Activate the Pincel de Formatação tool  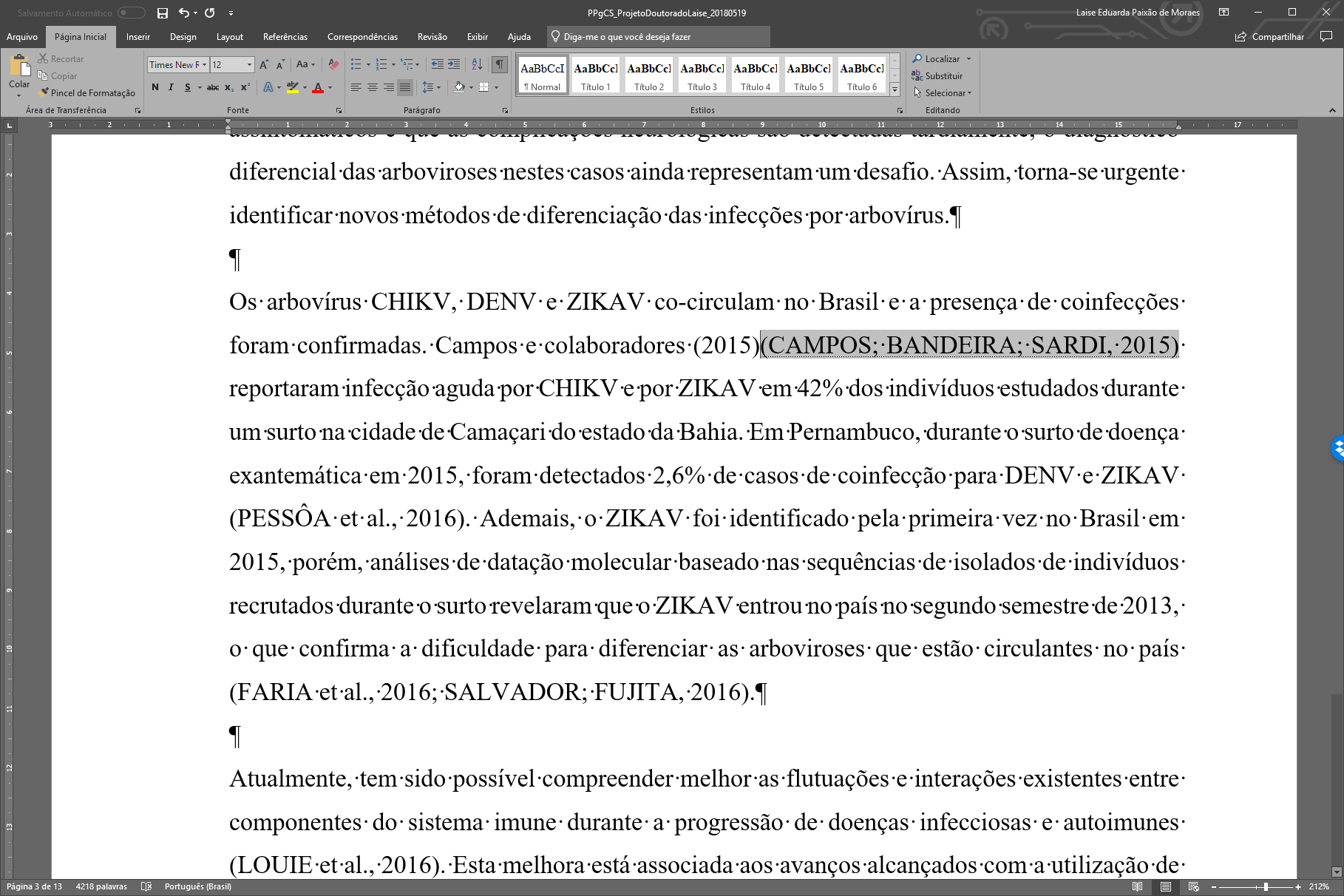pos(87,92)
